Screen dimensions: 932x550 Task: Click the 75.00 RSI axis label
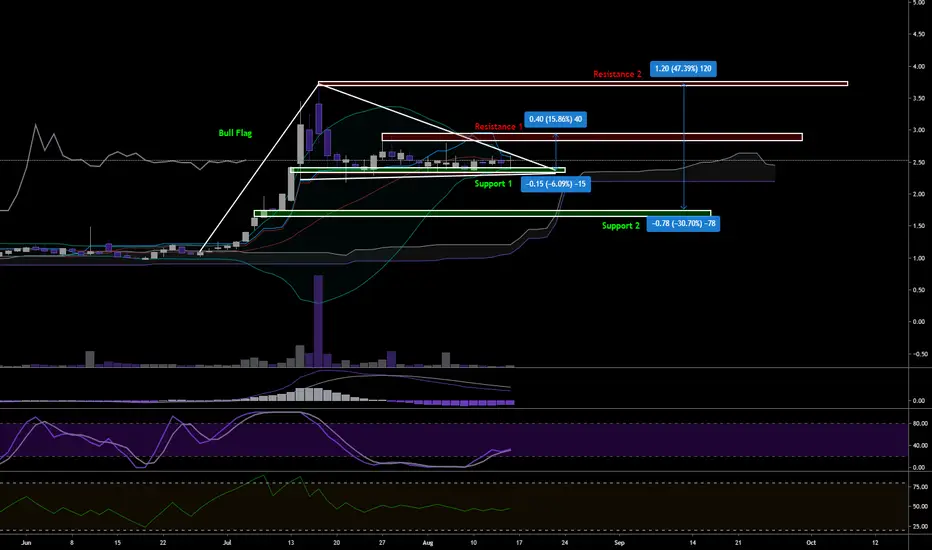pos(920,487)
